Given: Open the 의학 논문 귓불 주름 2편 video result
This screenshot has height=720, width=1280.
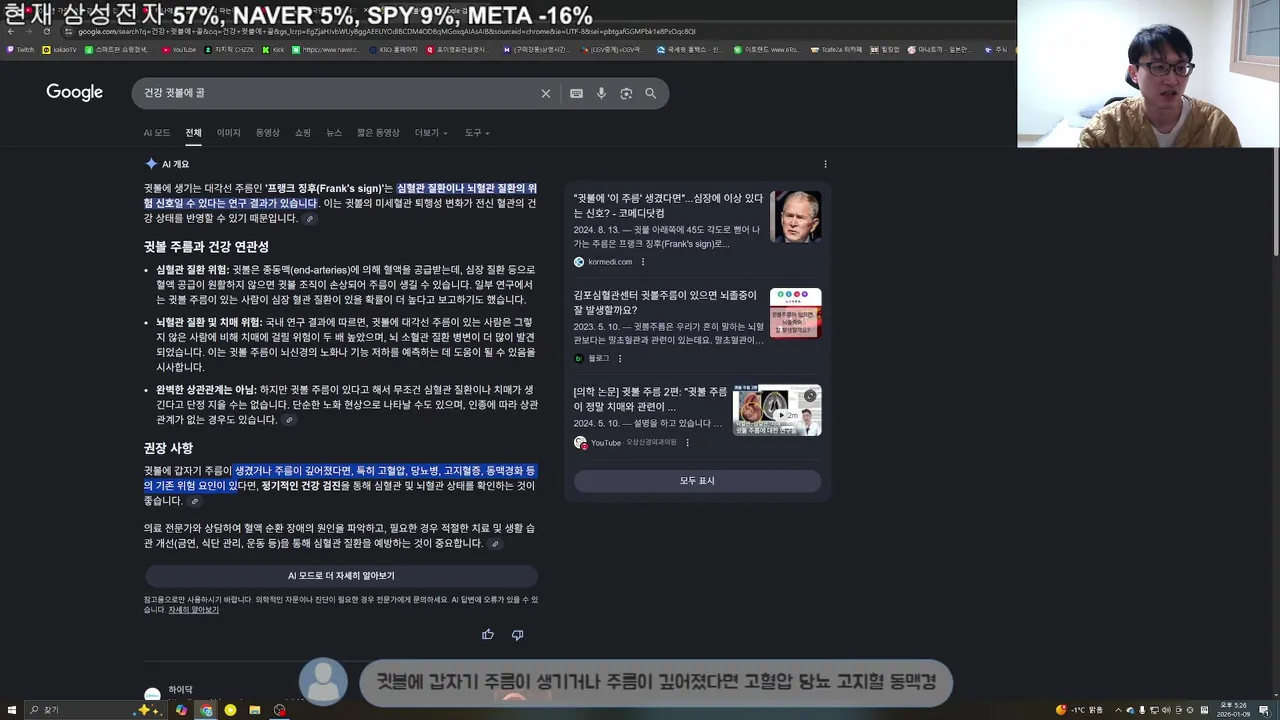Looking at the screenshot, I should click(x=650, y=399).
